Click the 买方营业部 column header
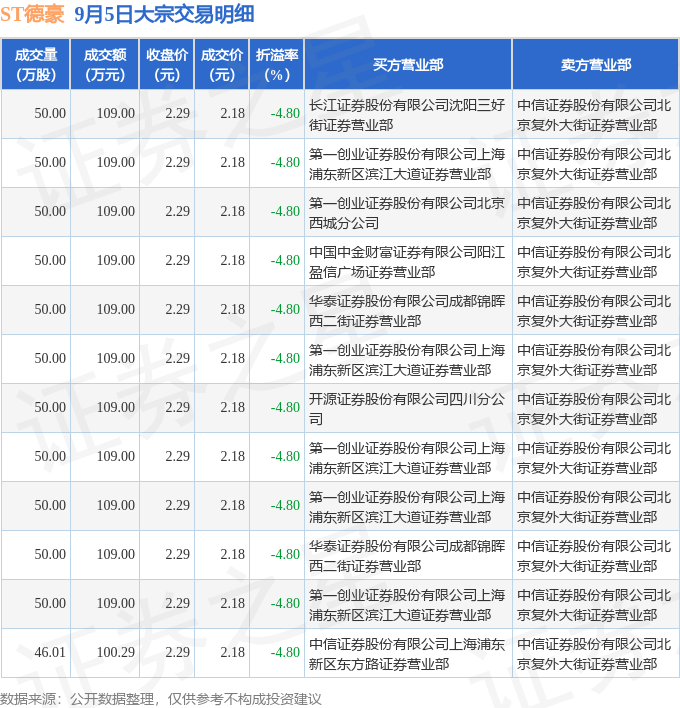680x708 pixels. point(408,64)
